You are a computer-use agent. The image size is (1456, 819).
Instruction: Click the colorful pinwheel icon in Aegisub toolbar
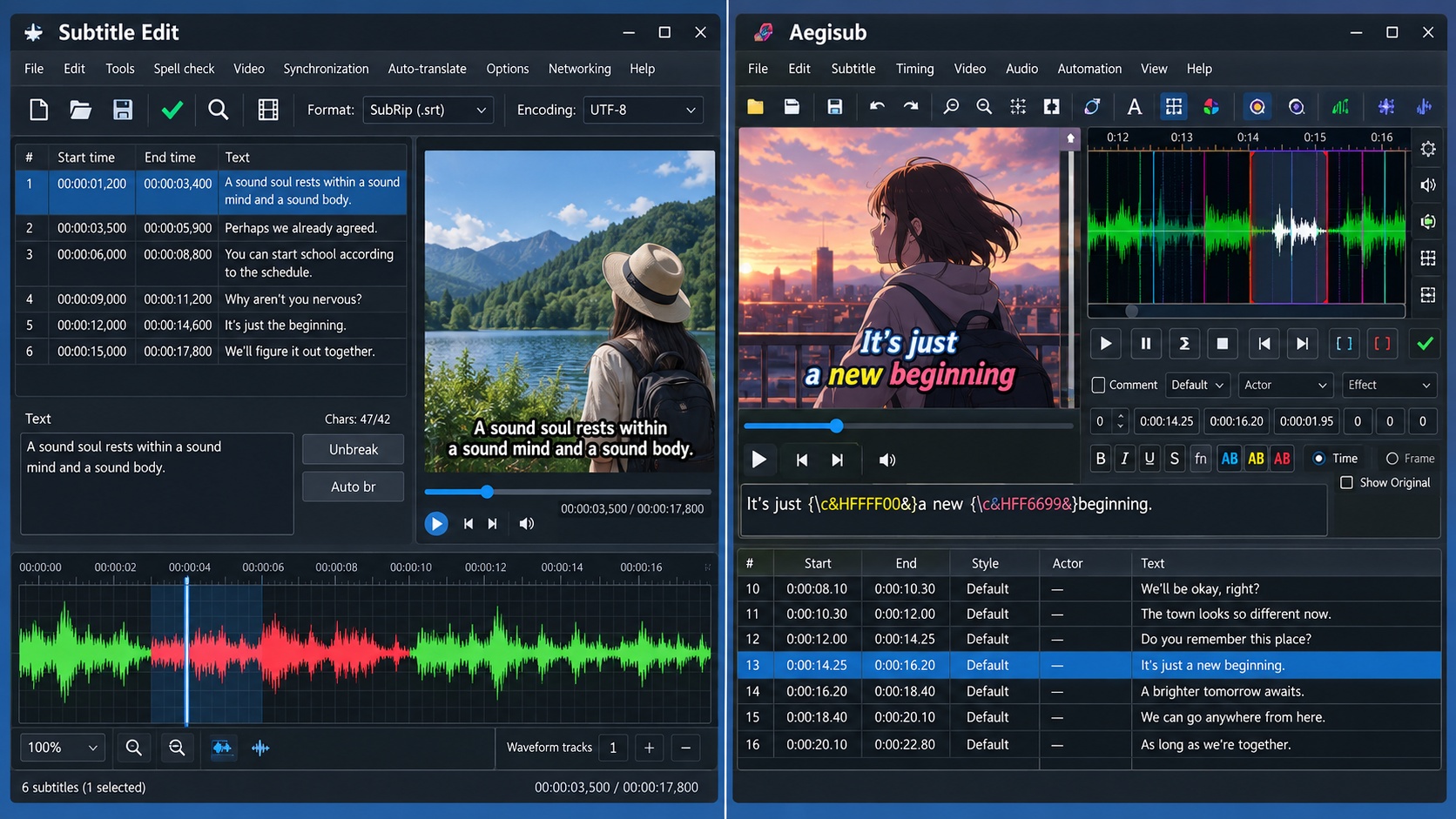1211,106
